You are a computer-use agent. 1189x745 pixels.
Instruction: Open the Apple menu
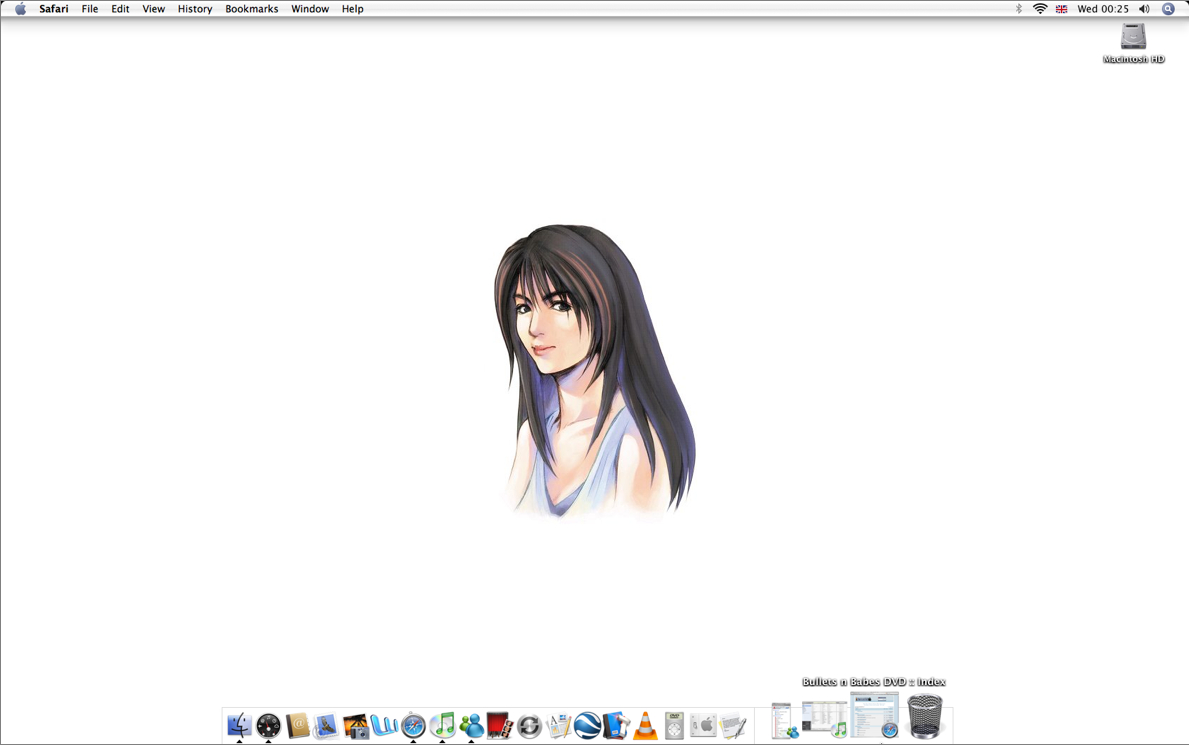pyautogui.click(x=20, y=9)
